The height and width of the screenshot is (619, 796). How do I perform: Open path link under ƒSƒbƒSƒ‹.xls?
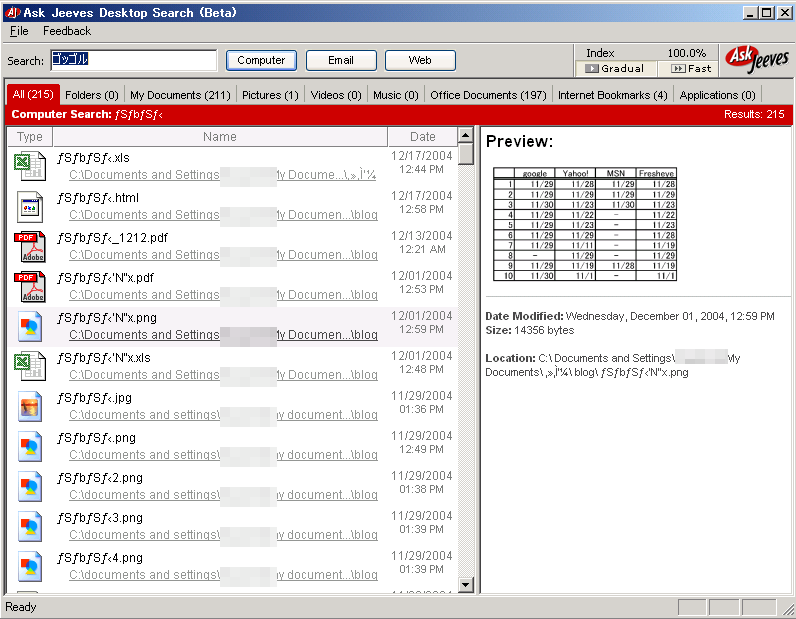[223, 175]
